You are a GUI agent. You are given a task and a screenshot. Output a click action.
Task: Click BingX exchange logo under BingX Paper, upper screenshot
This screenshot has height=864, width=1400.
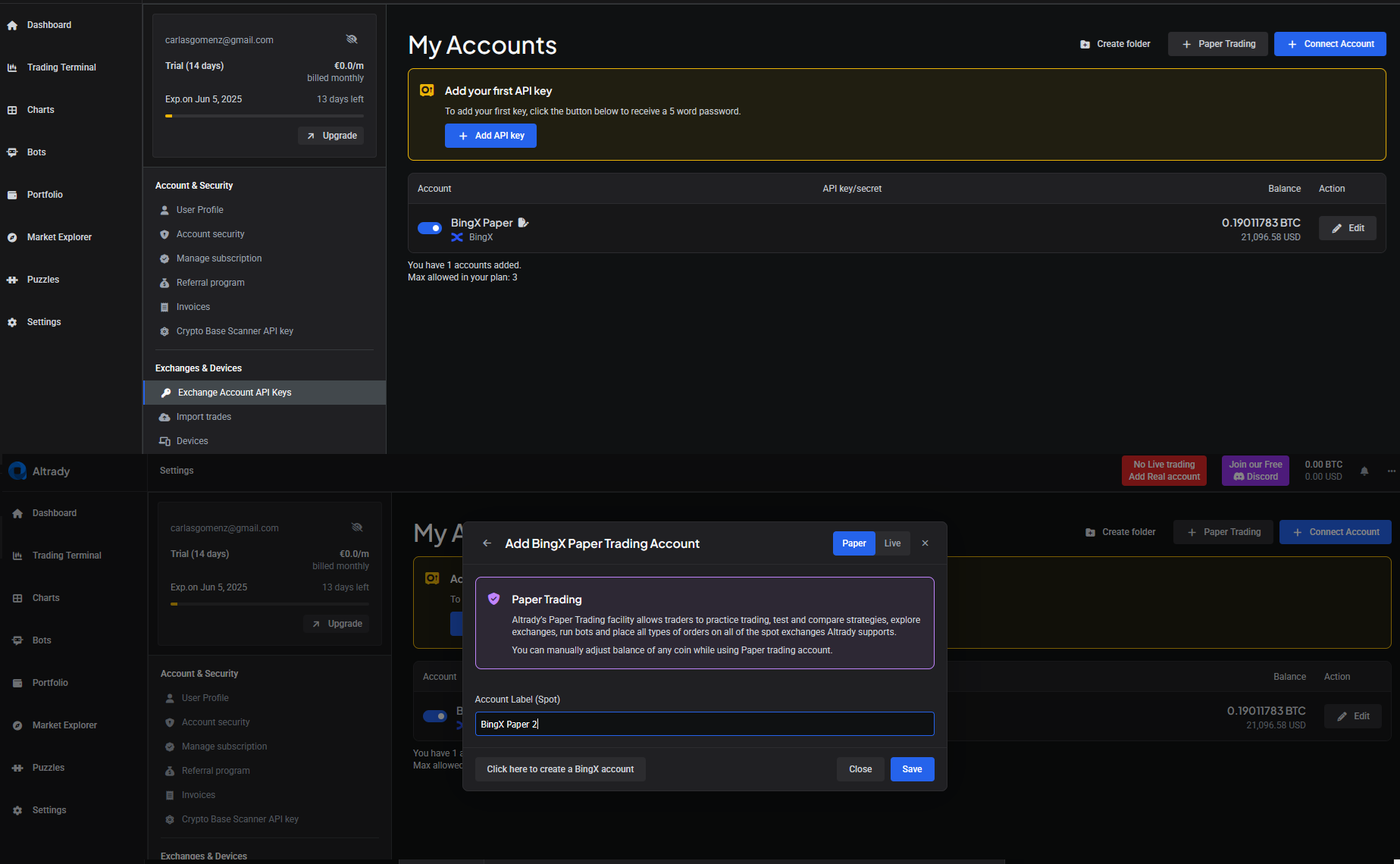pyautogui.click(x=457, y=237)
